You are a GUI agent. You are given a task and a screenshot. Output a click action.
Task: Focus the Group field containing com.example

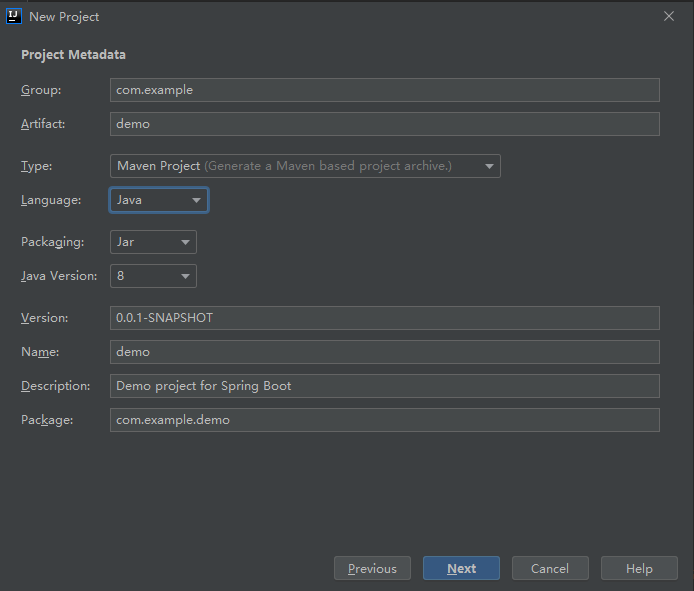pos(384,90)
